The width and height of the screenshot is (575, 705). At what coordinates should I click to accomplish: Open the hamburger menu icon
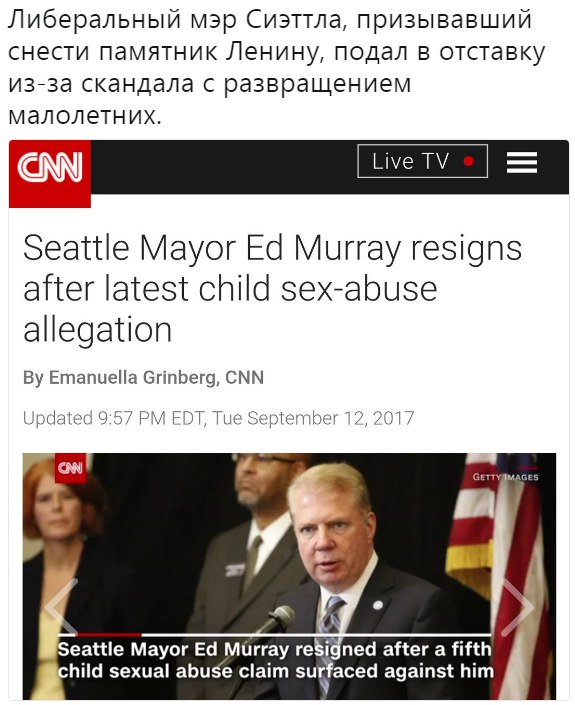pyautogui.click(x=522, y=162)
